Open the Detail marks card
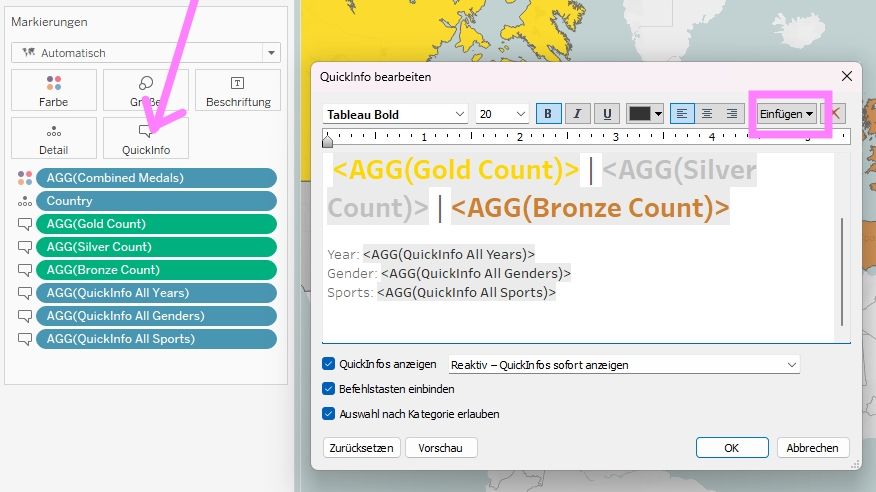Viewport: 876px width, 492px height. pos(54,138)
